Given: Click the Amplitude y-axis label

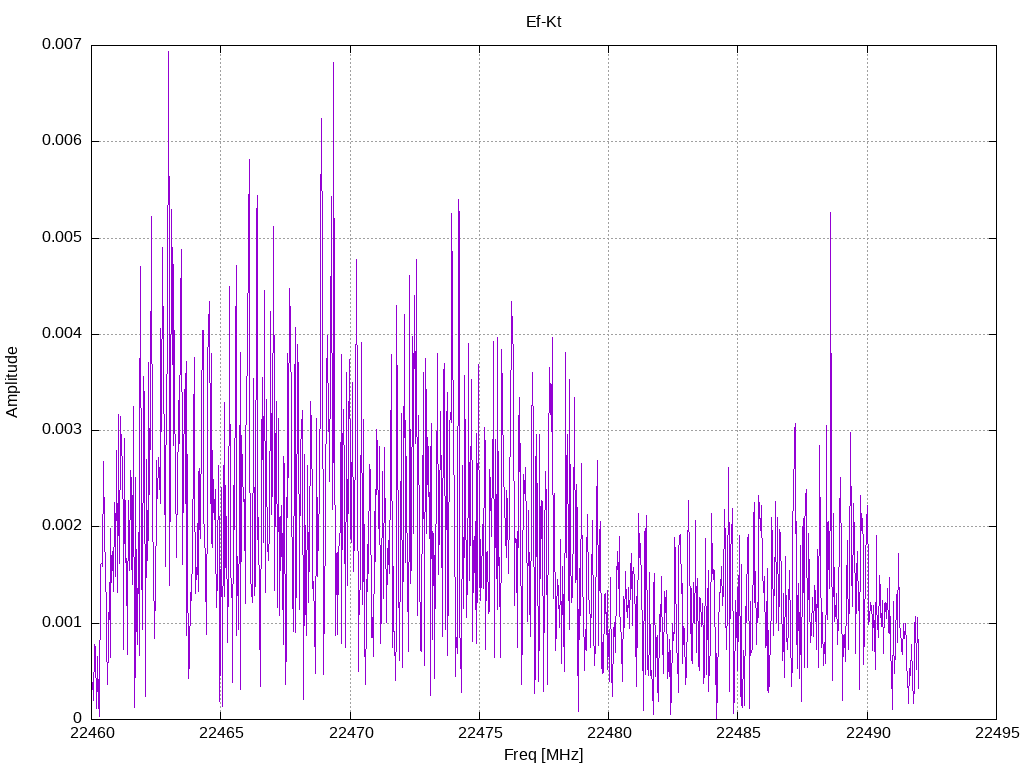Looking at the screenshot, I should click(x=12, y=382).
